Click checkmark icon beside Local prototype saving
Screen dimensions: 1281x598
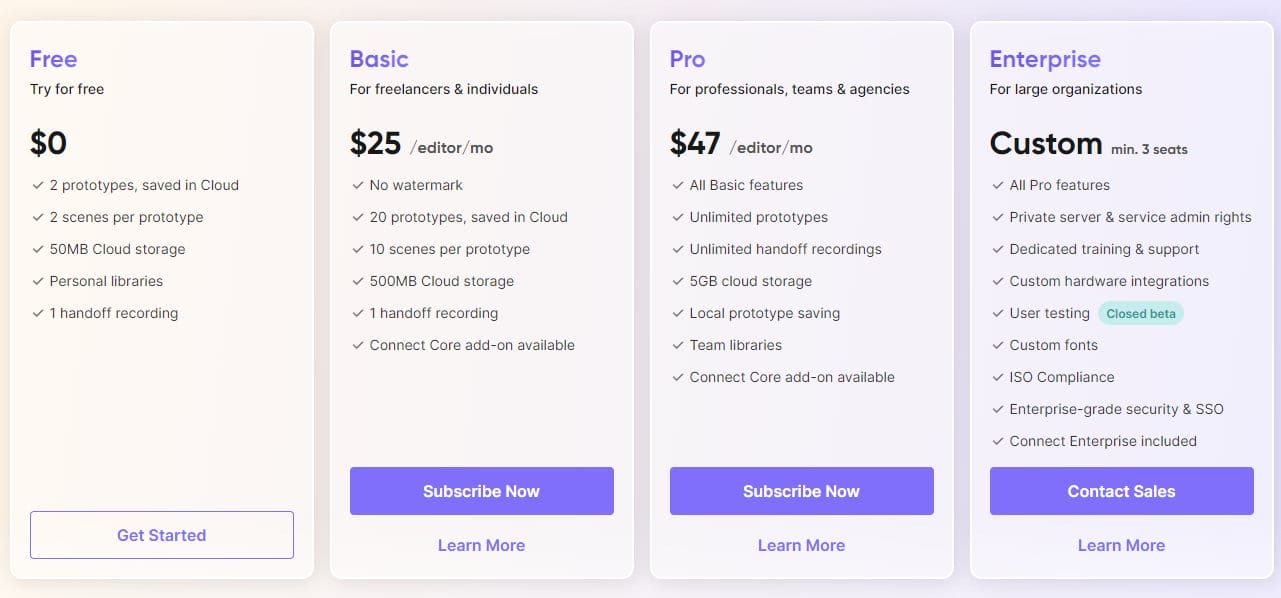tap(677, 313)
